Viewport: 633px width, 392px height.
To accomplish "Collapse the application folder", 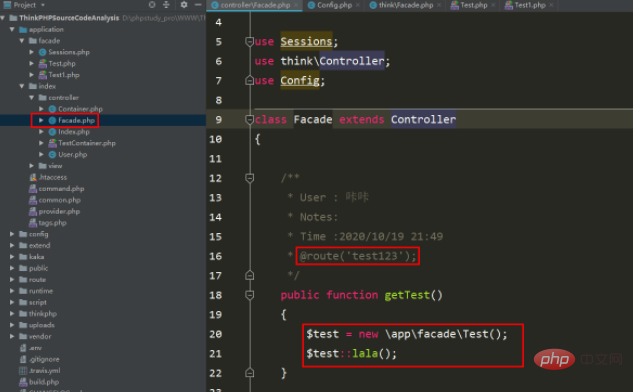I will 12,29.
